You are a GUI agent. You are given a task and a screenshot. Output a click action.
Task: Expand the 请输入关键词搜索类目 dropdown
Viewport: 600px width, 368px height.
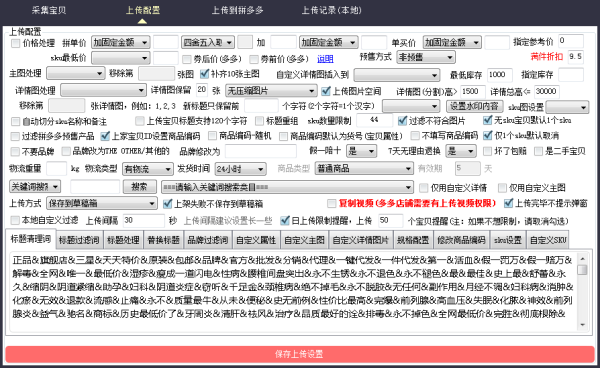click(287, 187)
